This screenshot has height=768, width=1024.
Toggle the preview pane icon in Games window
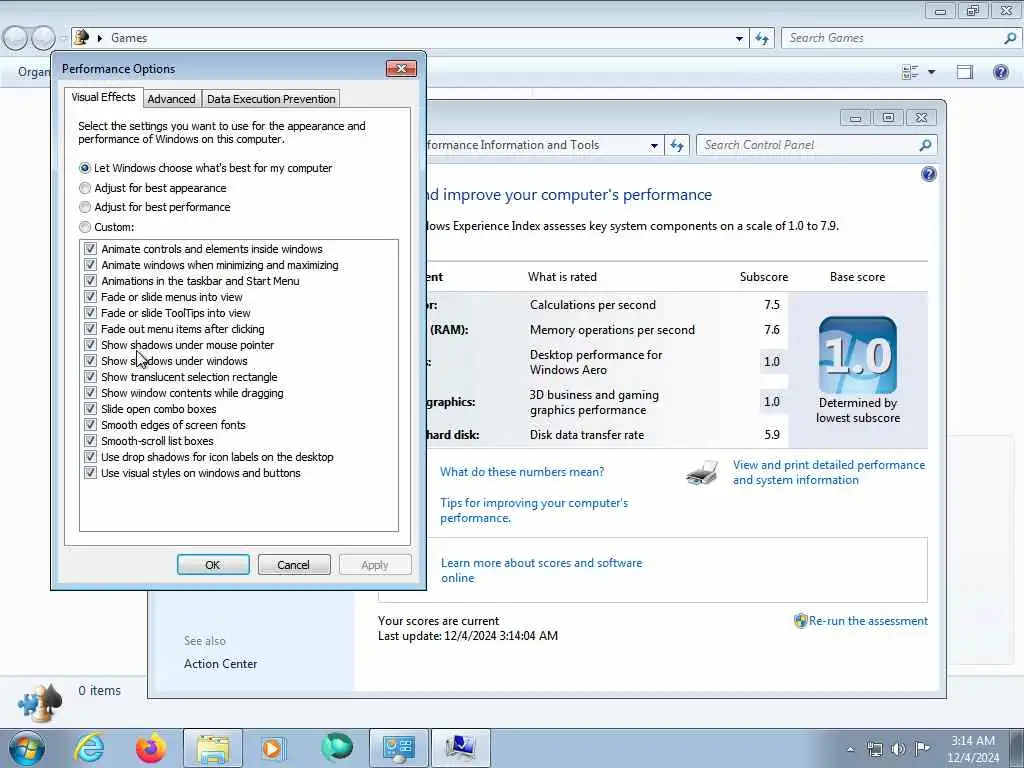[x=965, y=72]
